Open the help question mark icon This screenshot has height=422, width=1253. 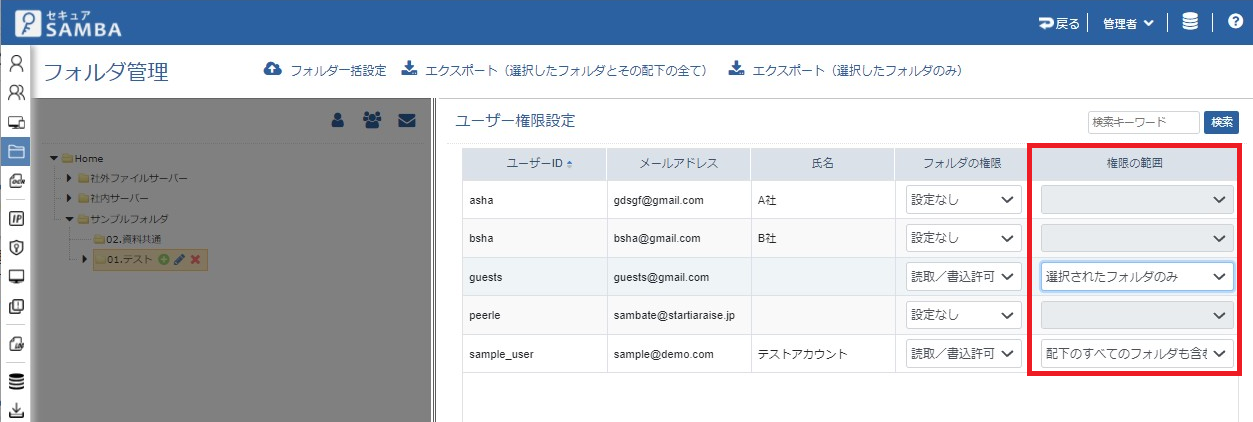(1234, 22)
